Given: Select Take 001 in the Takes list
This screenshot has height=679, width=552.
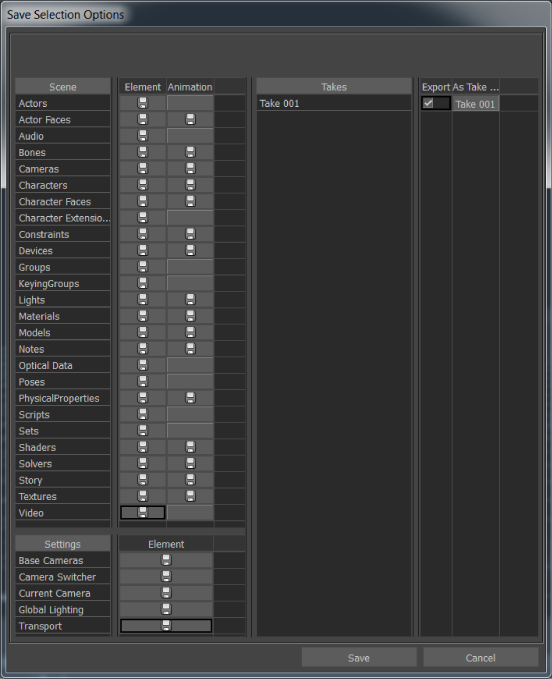Looking at the screenshot, I should [334, 103].
